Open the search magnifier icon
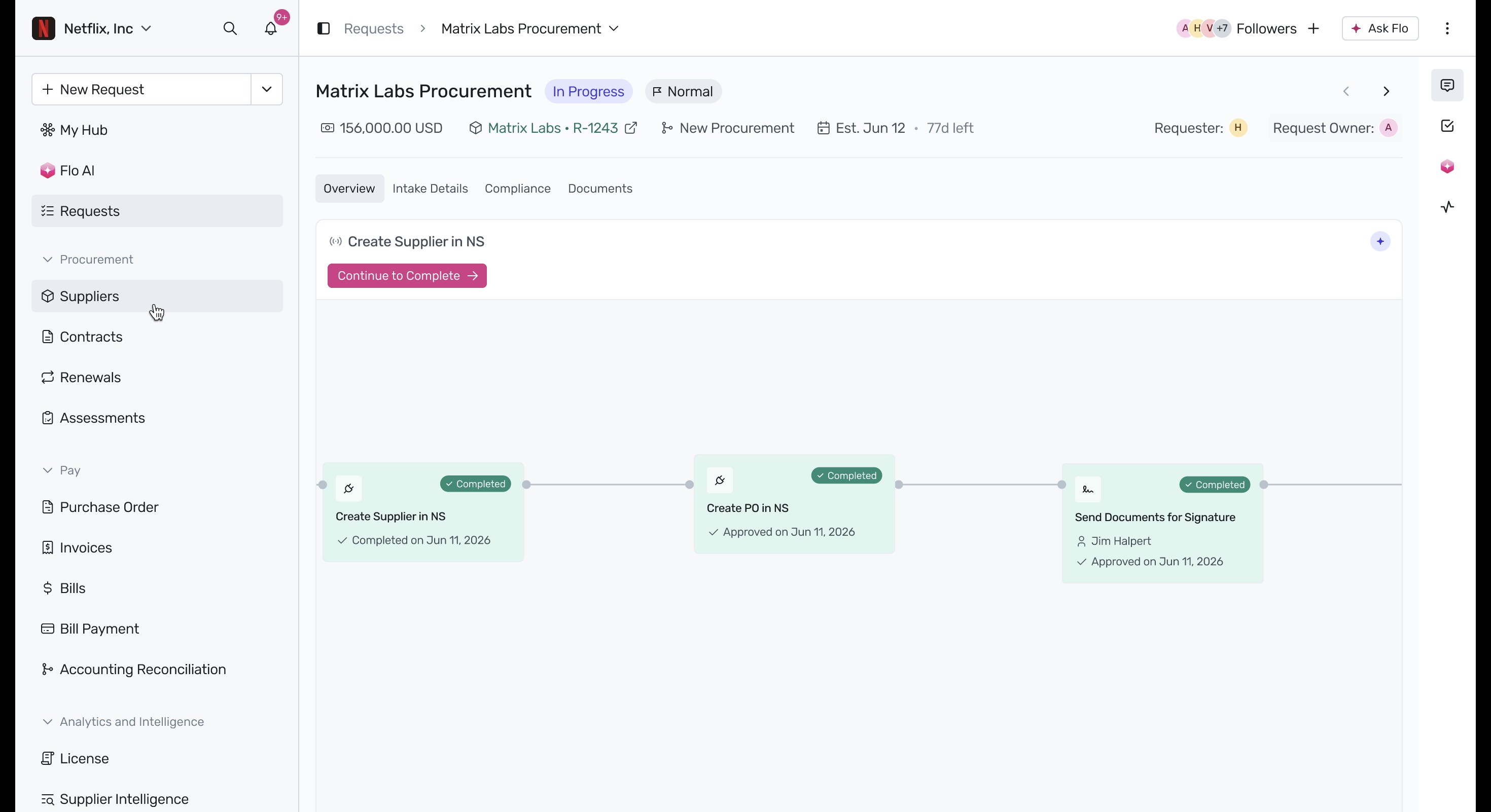Image resolution: width=1491 pixels, height=812 pixels. 230,28
